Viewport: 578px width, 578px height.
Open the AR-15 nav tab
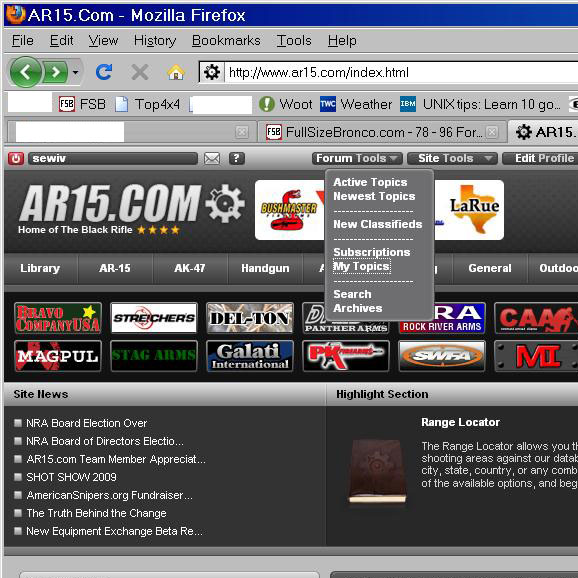[x=115, y=268]
